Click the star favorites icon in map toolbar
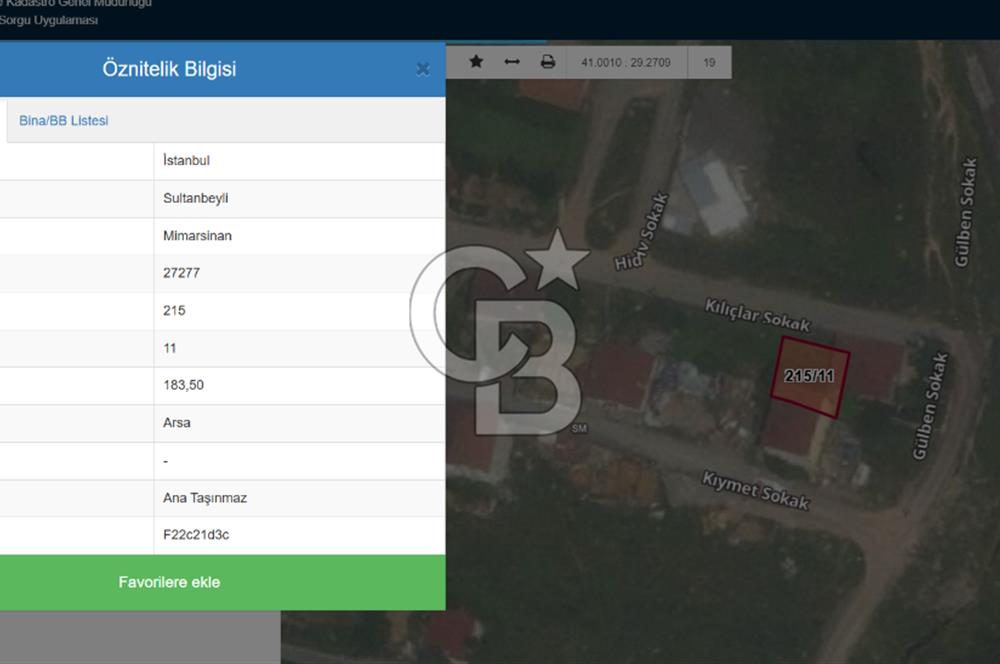Image resolution: width=1000 pixels, height=664 pixels. pyautogui.click(x=476, y=62)
